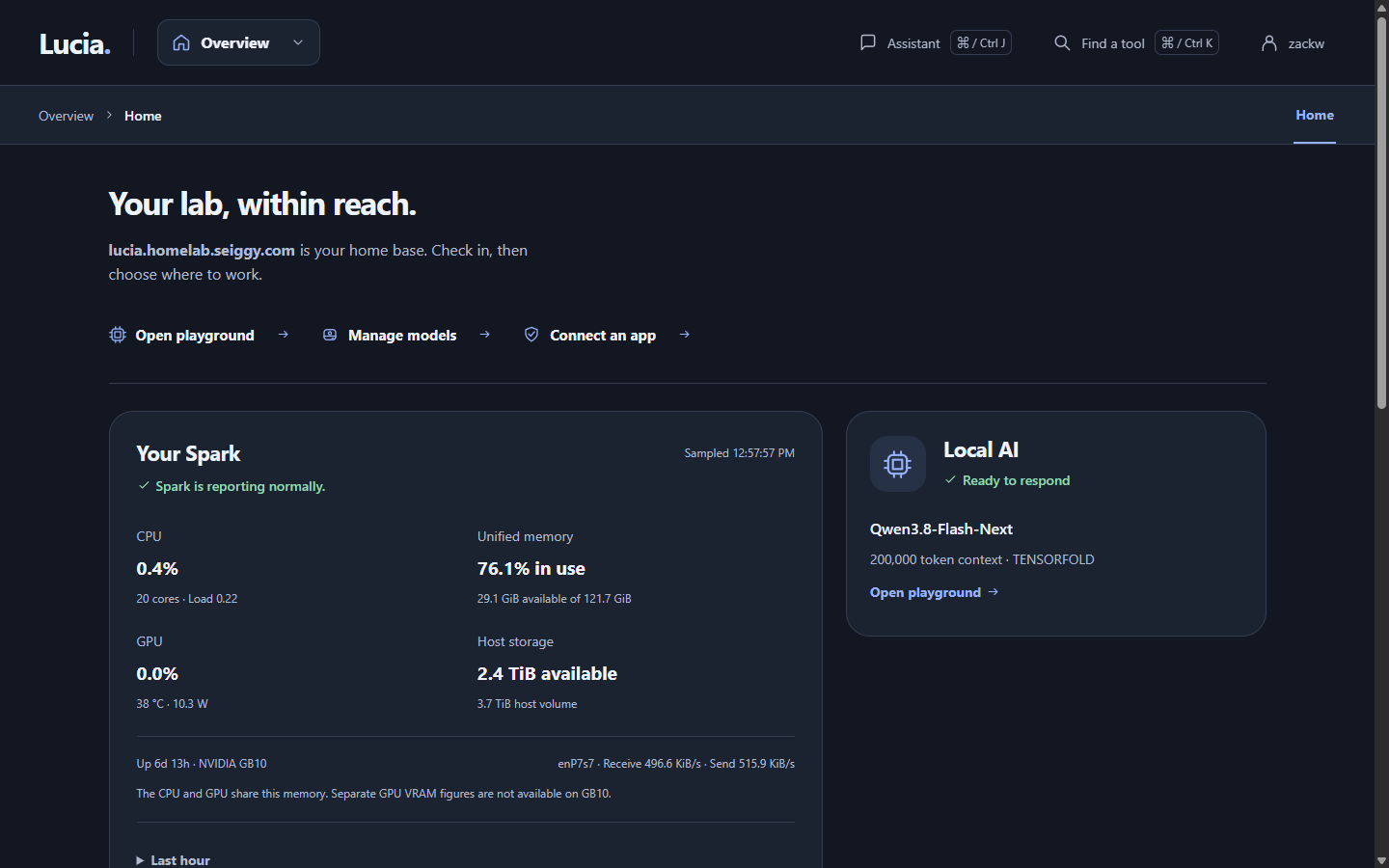The height and width of the screenshot is (868, 1389).
Task: Click the lucia.homelab.seiggy.com hostname
Action: click(202, 250)
